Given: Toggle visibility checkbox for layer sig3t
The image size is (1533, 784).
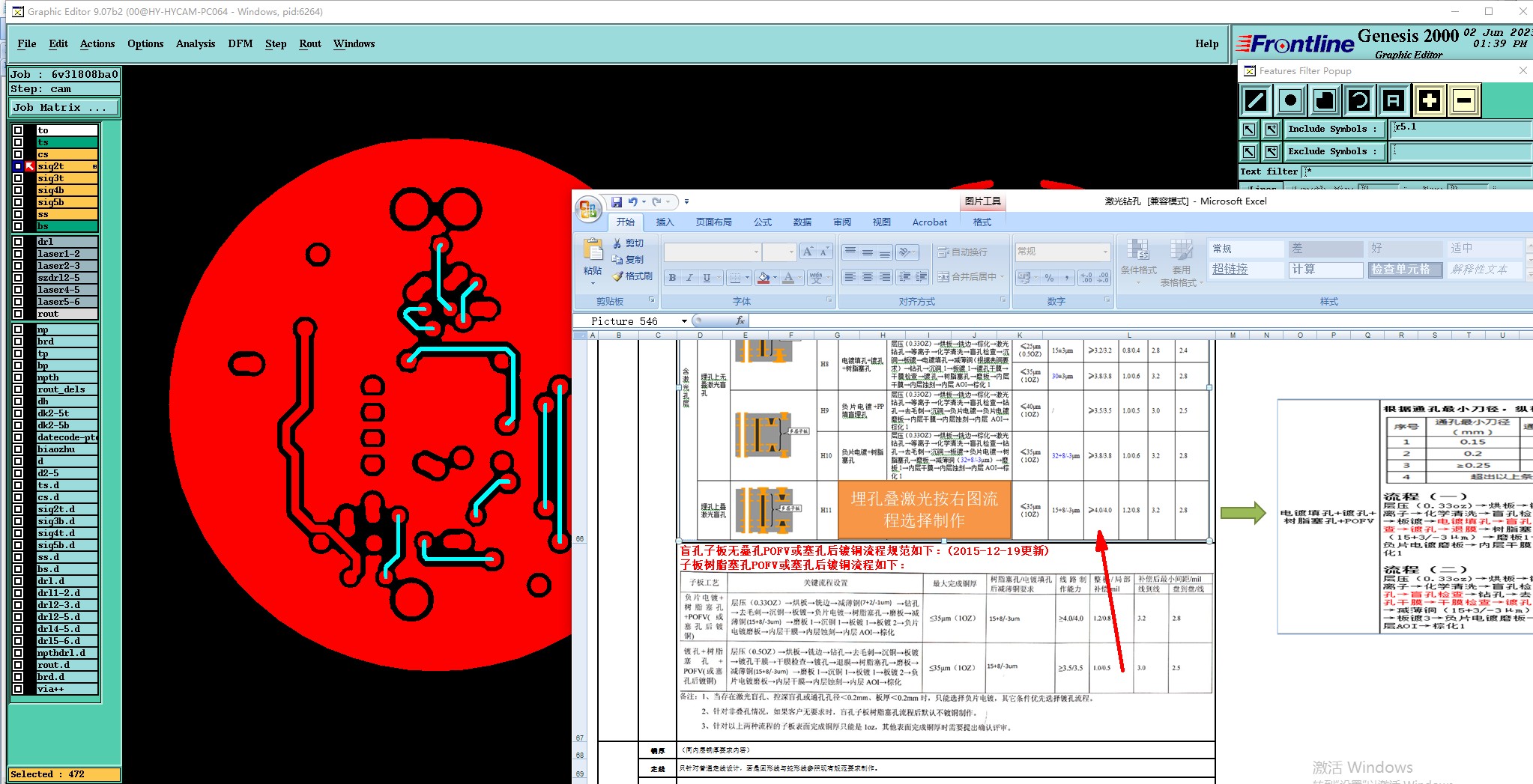Looking at the screenshot, I should click(x=18, y=178).
